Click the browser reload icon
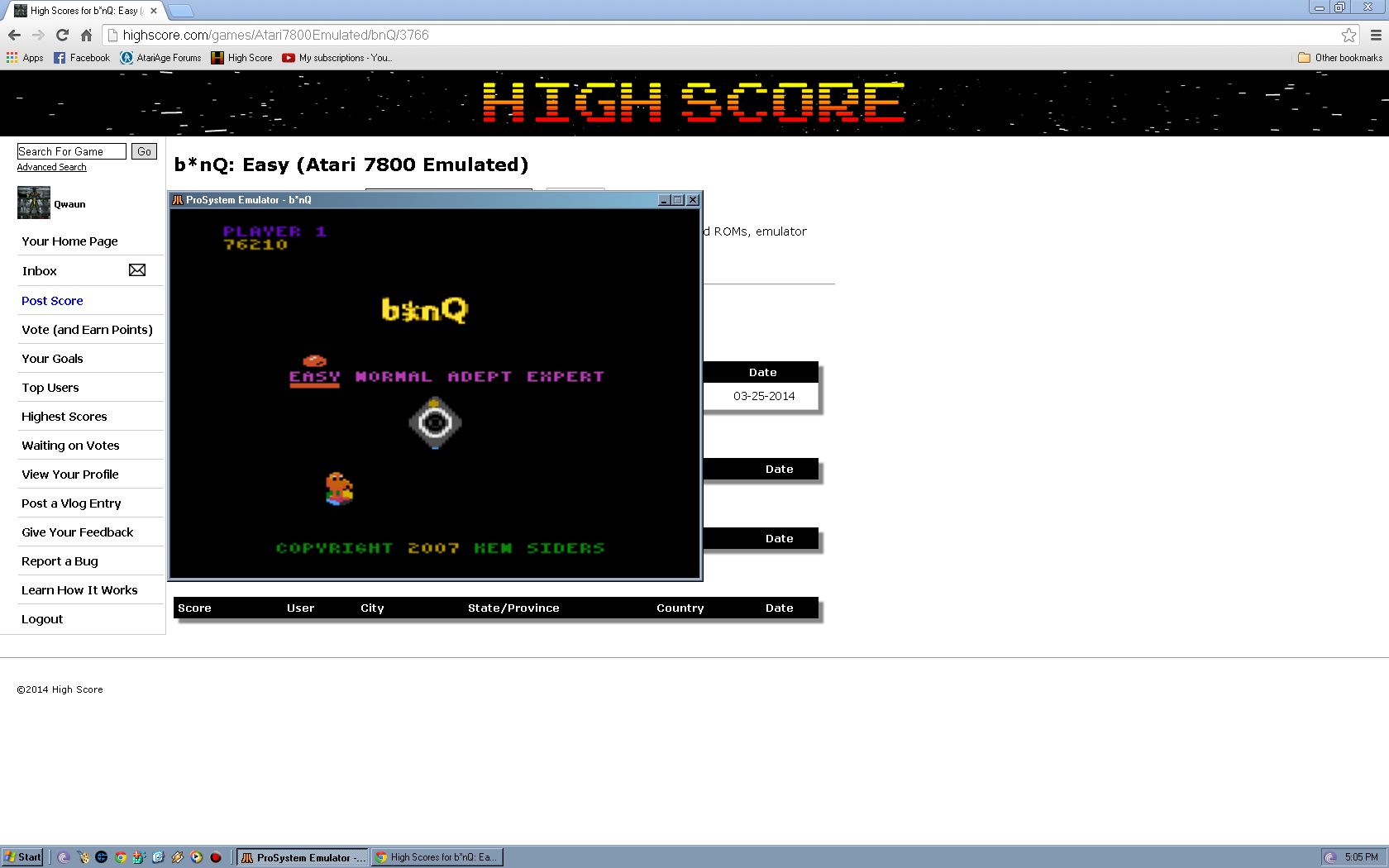This screenshot has width=1389, height=868. point(62,35)
